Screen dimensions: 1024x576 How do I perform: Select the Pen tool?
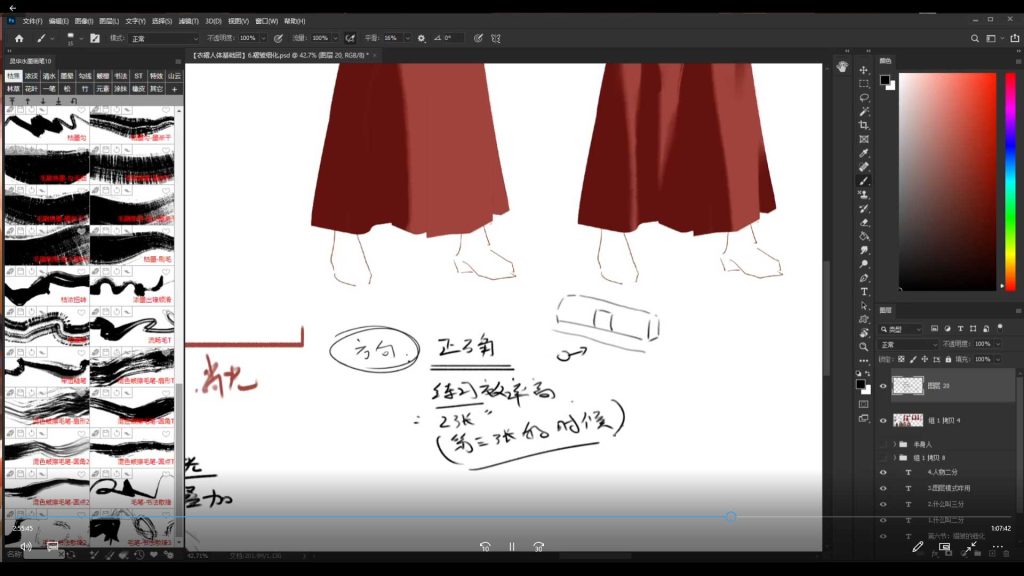[863, 278]
